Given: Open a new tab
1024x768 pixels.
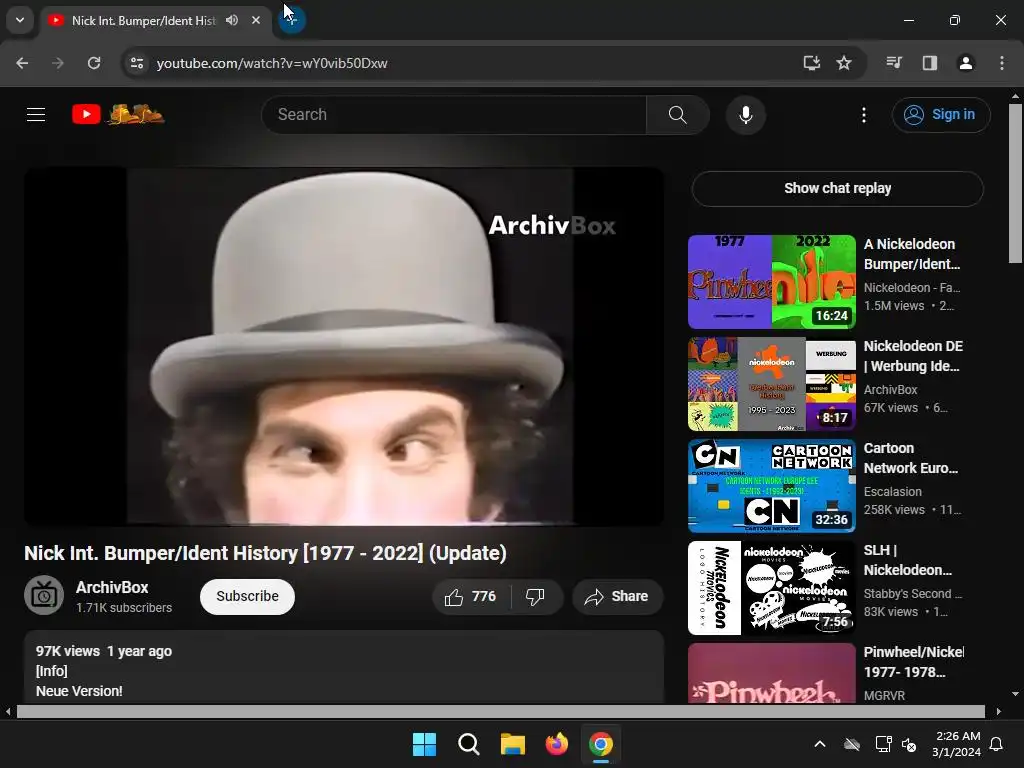Looking at the screenshot, I should click(x=292, y=20).
